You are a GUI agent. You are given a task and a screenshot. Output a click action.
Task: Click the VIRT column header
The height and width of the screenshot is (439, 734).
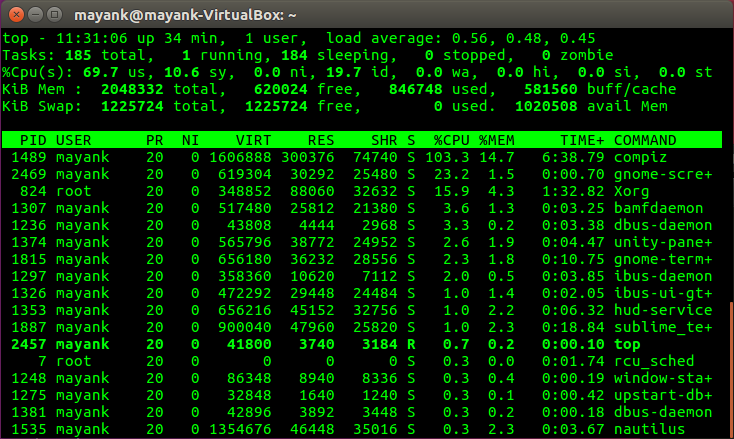click(253, 140)
